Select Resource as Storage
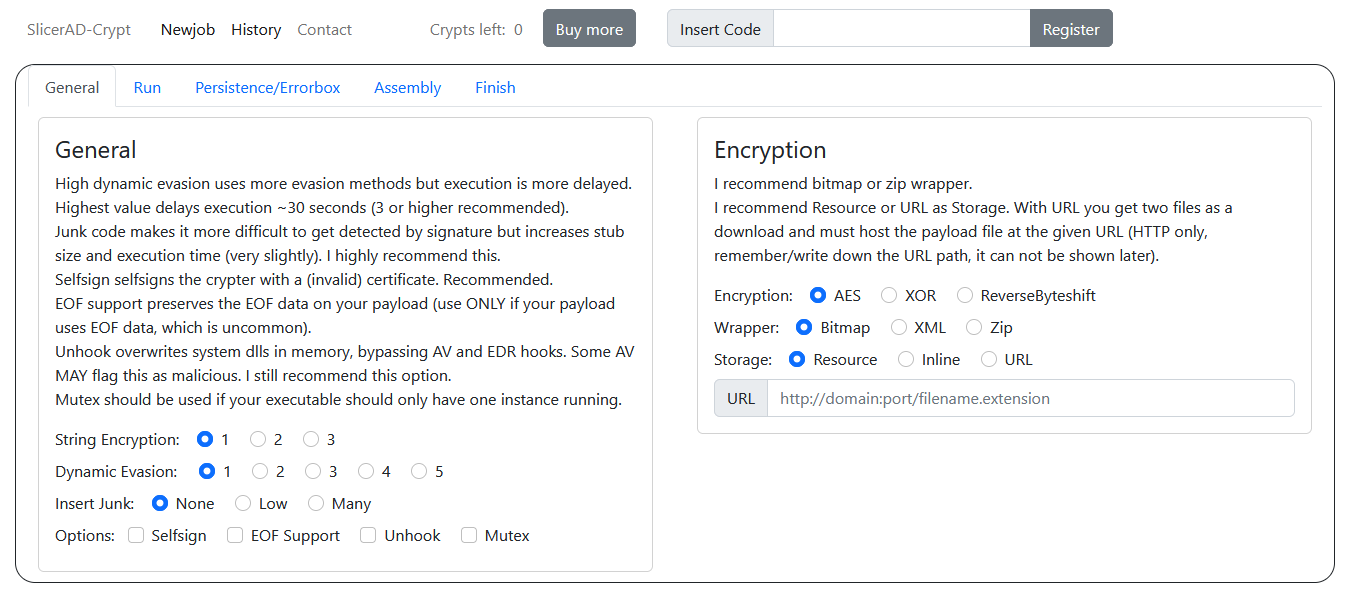The width and height of the screenshot is (1345, 590). (797, 359)
